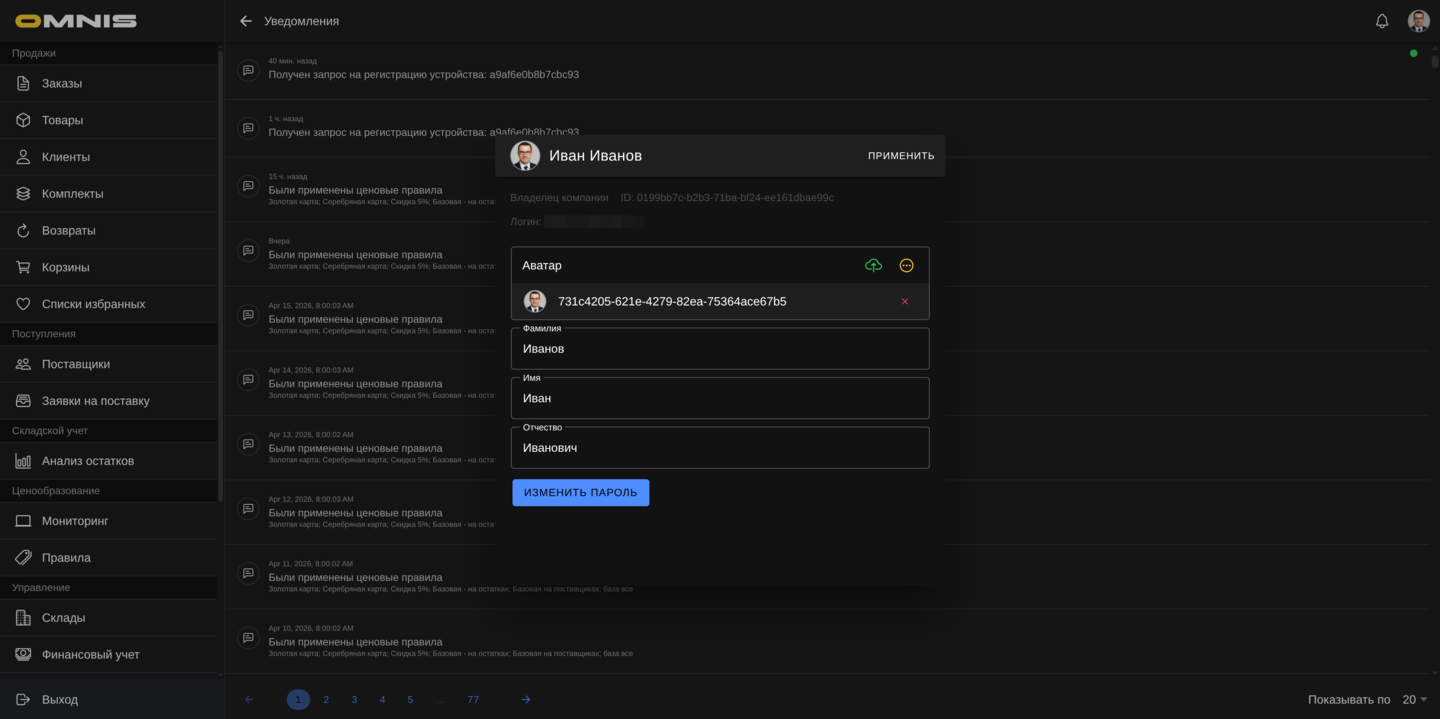Click the upload avatar cloud icon
Image resolution: width=1440 pixels, height=719 pixels.
[873, 265]
